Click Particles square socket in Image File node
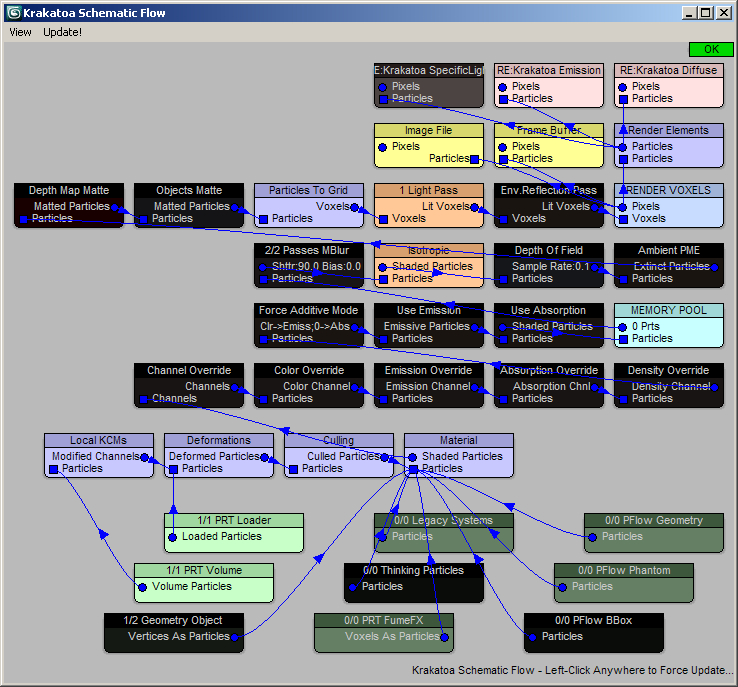The width and height of the screenshot is (738, 687). [x=474, y=160]
